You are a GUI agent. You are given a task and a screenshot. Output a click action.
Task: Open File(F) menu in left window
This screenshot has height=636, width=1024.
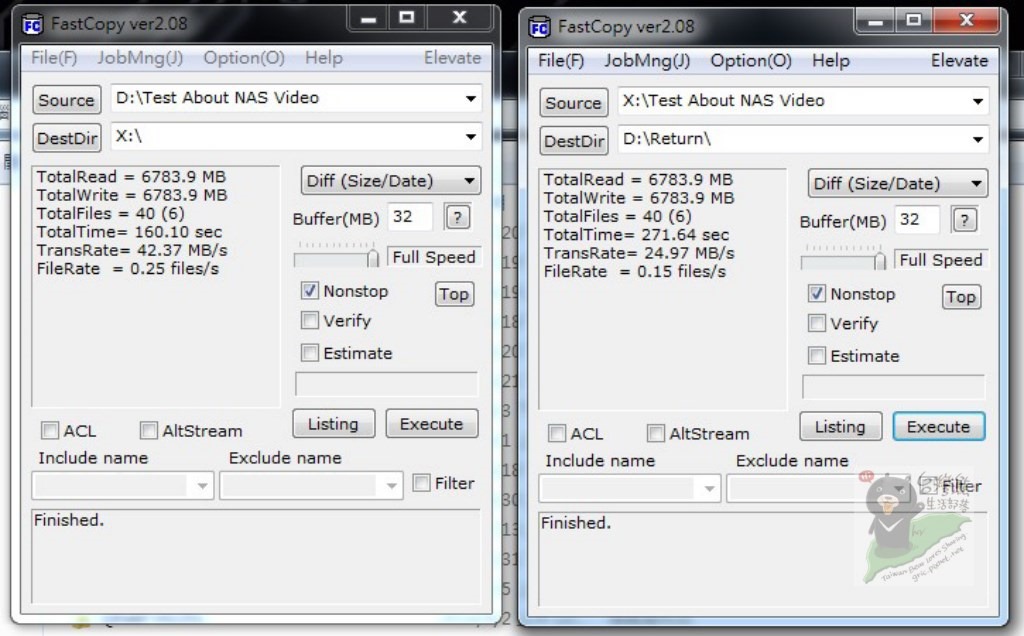tap(54, 58)
